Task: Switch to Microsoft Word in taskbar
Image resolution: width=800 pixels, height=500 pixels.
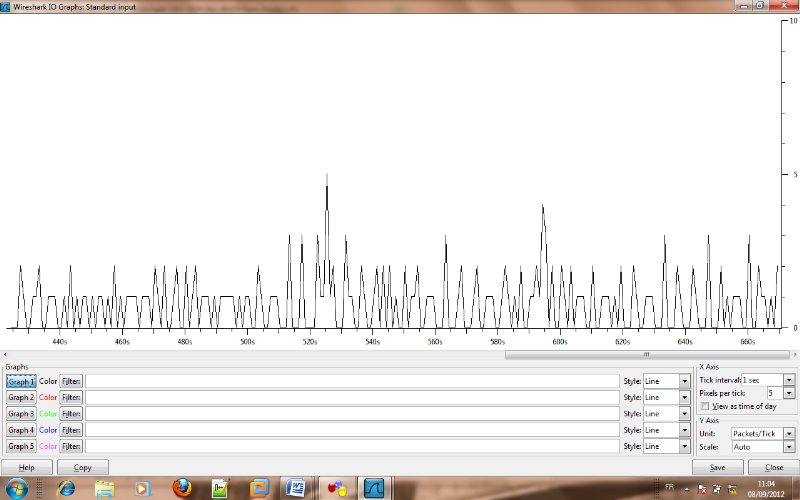Action: (x=295, y=488)
